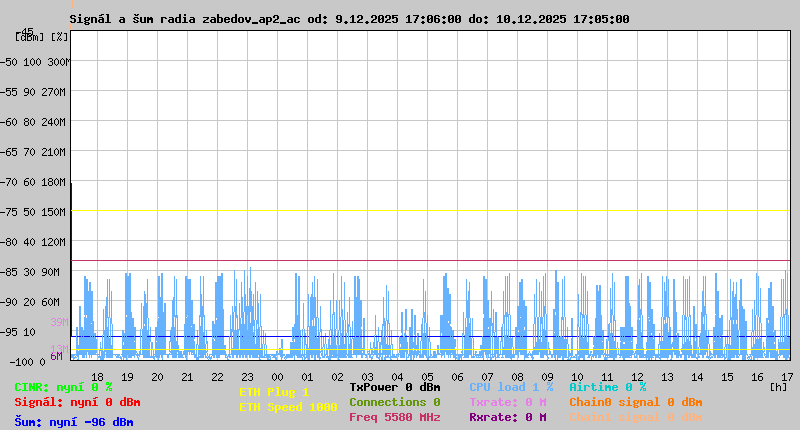
Task: Select the red Signál legend entry
Action: click(74, 402)
